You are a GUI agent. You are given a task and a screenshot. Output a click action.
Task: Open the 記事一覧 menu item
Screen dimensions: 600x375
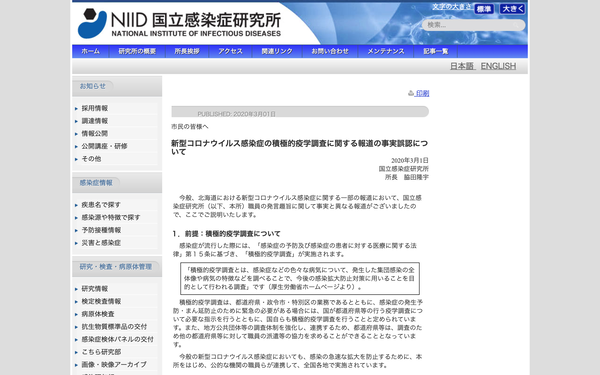tap(435, 51)
